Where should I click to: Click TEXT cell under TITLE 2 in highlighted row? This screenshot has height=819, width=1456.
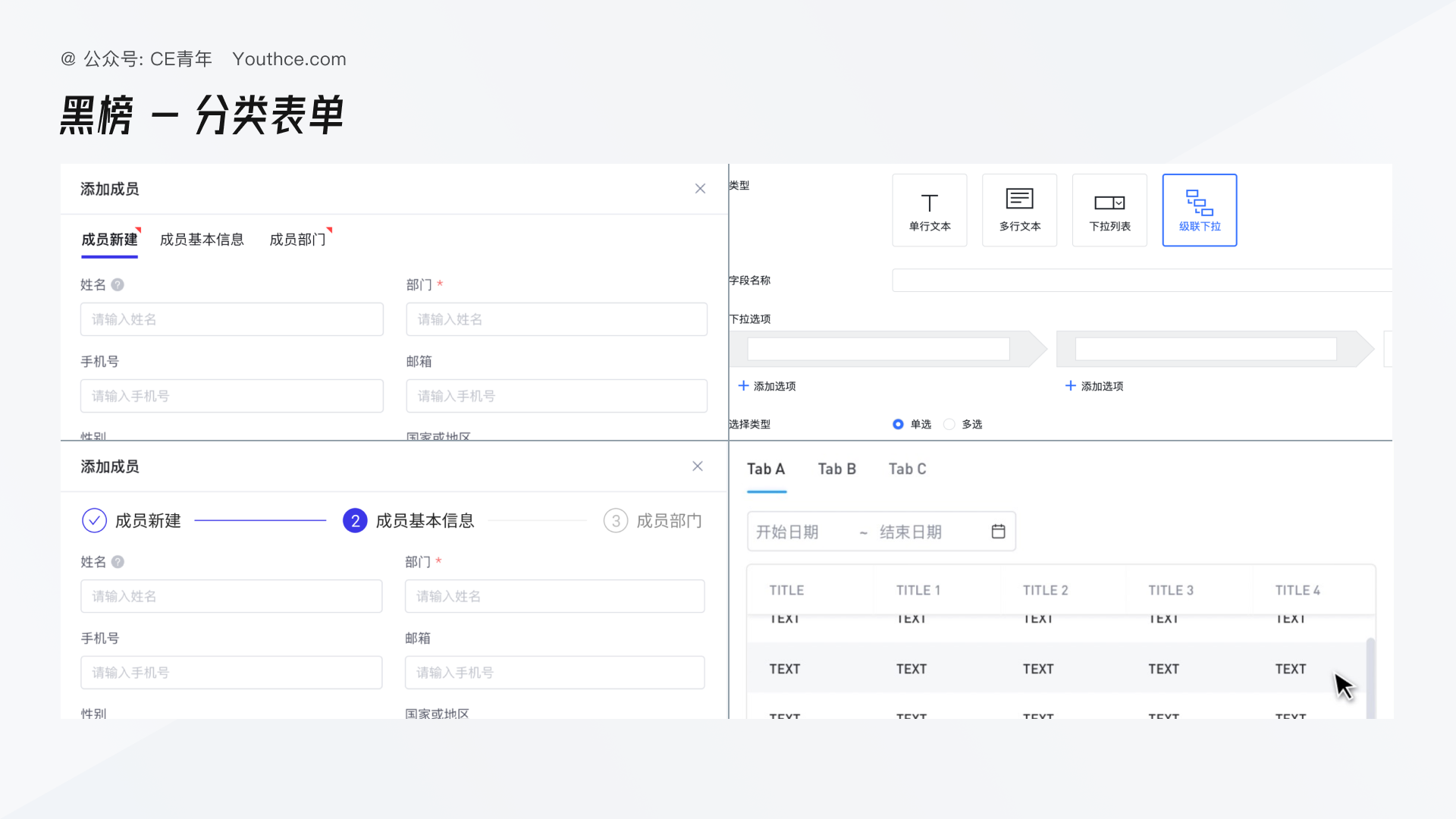(x=1038, y=669)
